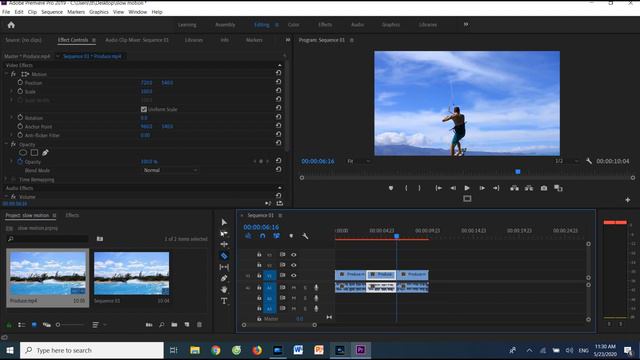Go to Out point

496,188
